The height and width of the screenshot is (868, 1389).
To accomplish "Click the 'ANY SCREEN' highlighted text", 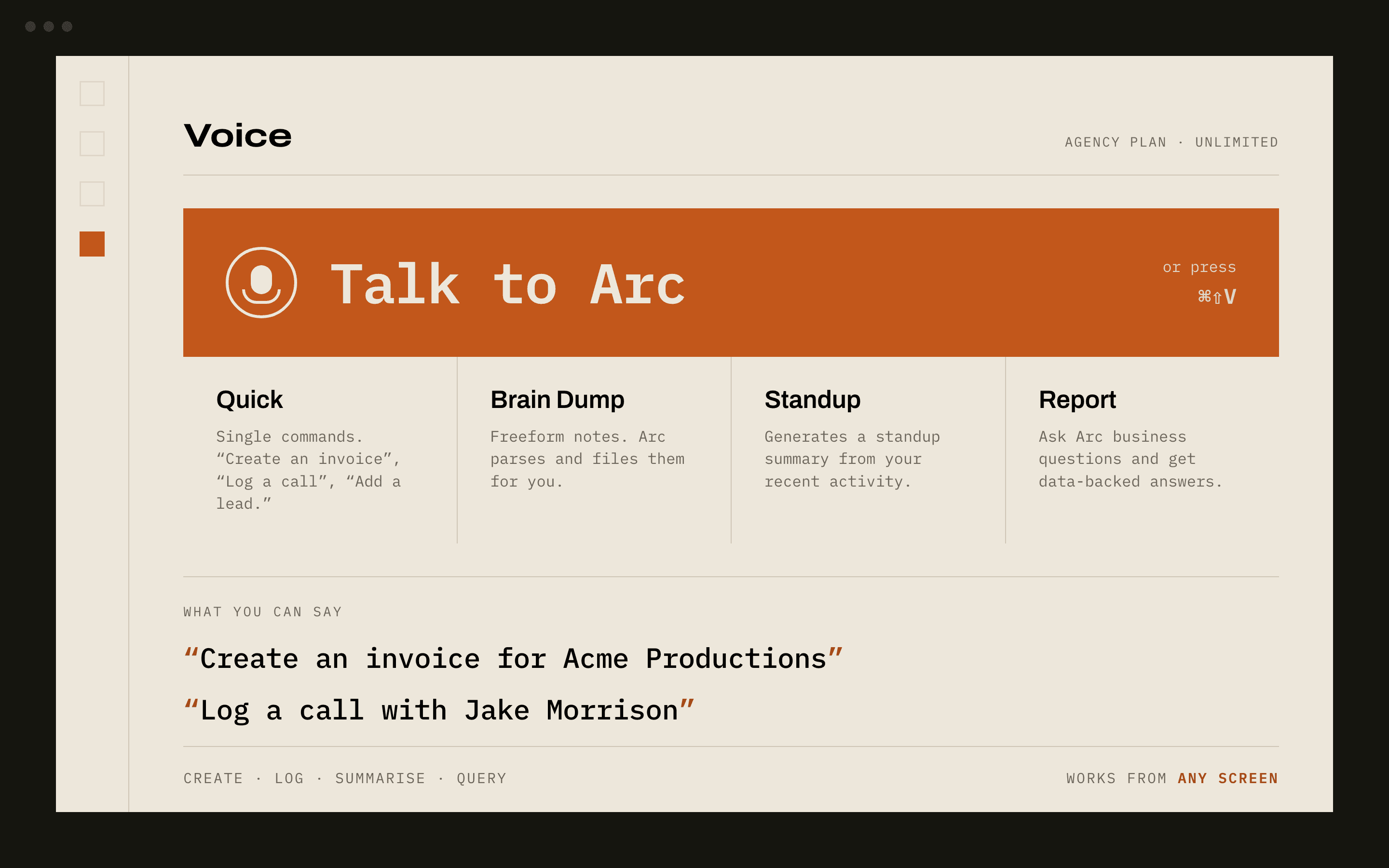I will (x=1228, y=778).
